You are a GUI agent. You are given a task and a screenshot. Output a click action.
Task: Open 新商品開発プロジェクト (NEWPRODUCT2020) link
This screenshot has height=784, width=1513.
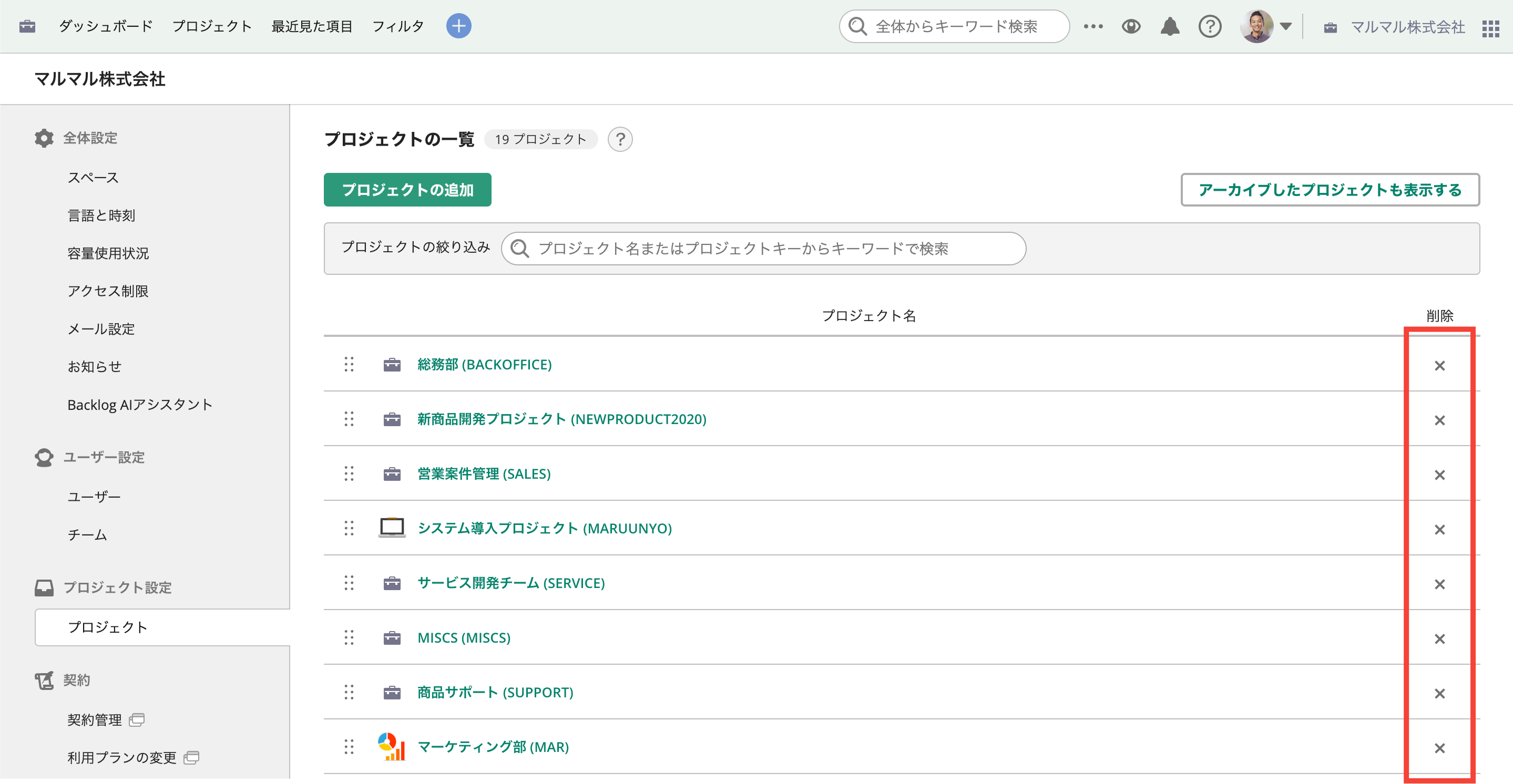pos(562,419)
